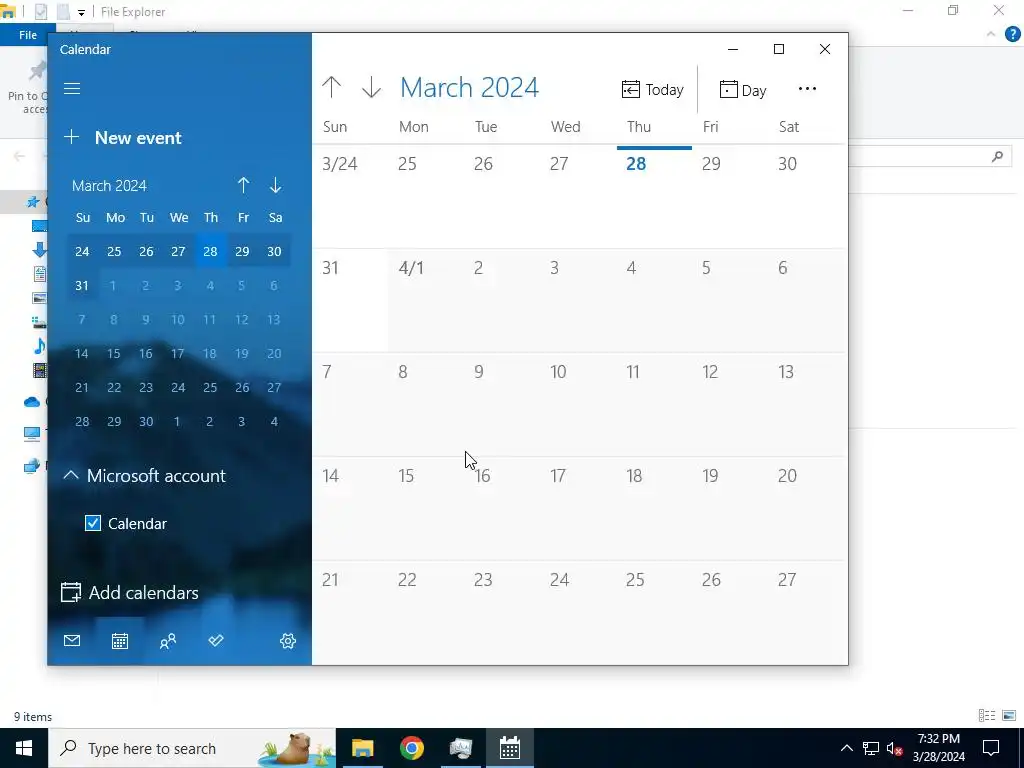Select the Thursday 28 cell in main grid

654,196
